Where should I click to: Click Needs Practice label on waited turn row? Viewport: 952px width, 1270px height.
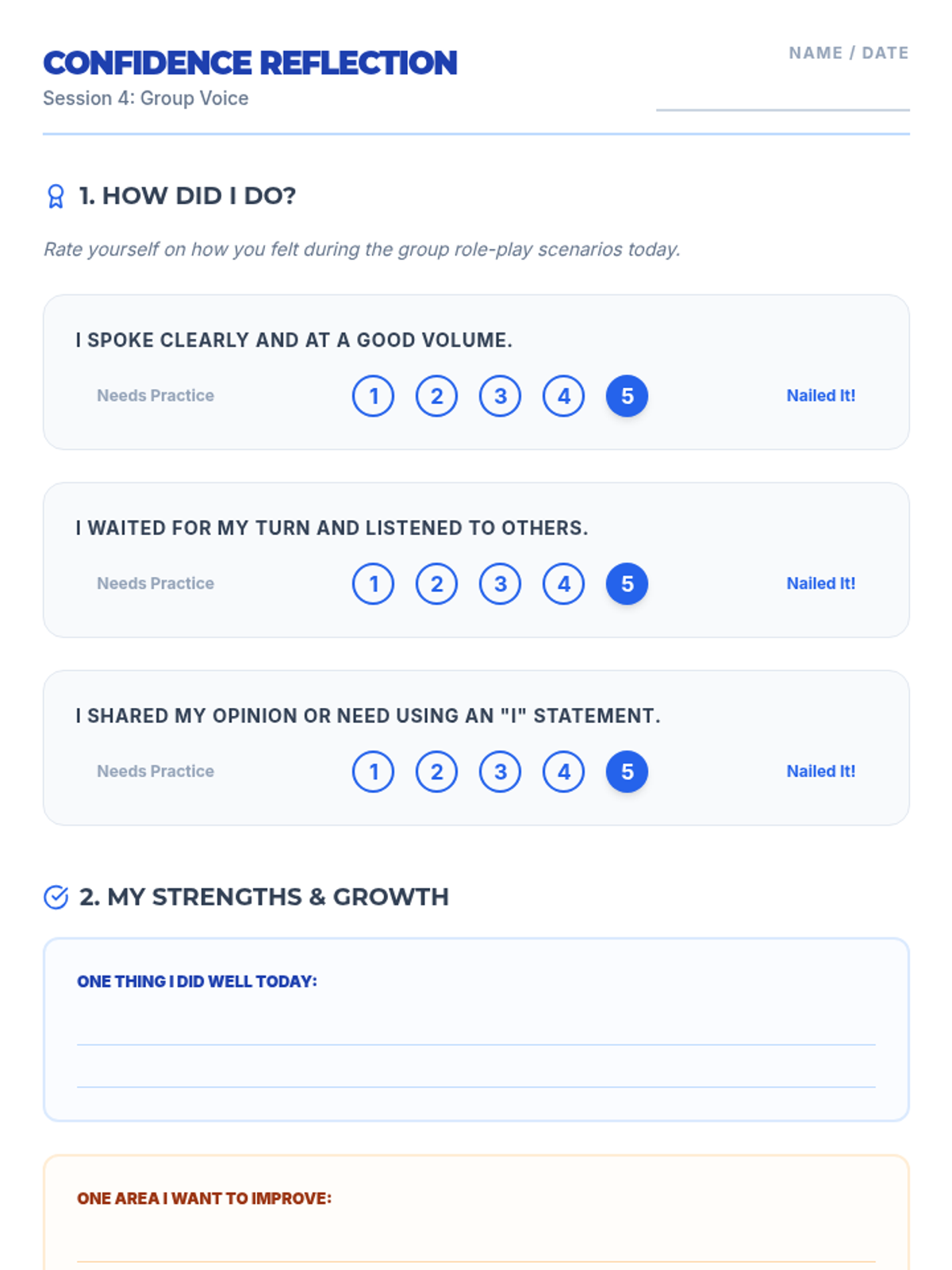tap(155, 583)
